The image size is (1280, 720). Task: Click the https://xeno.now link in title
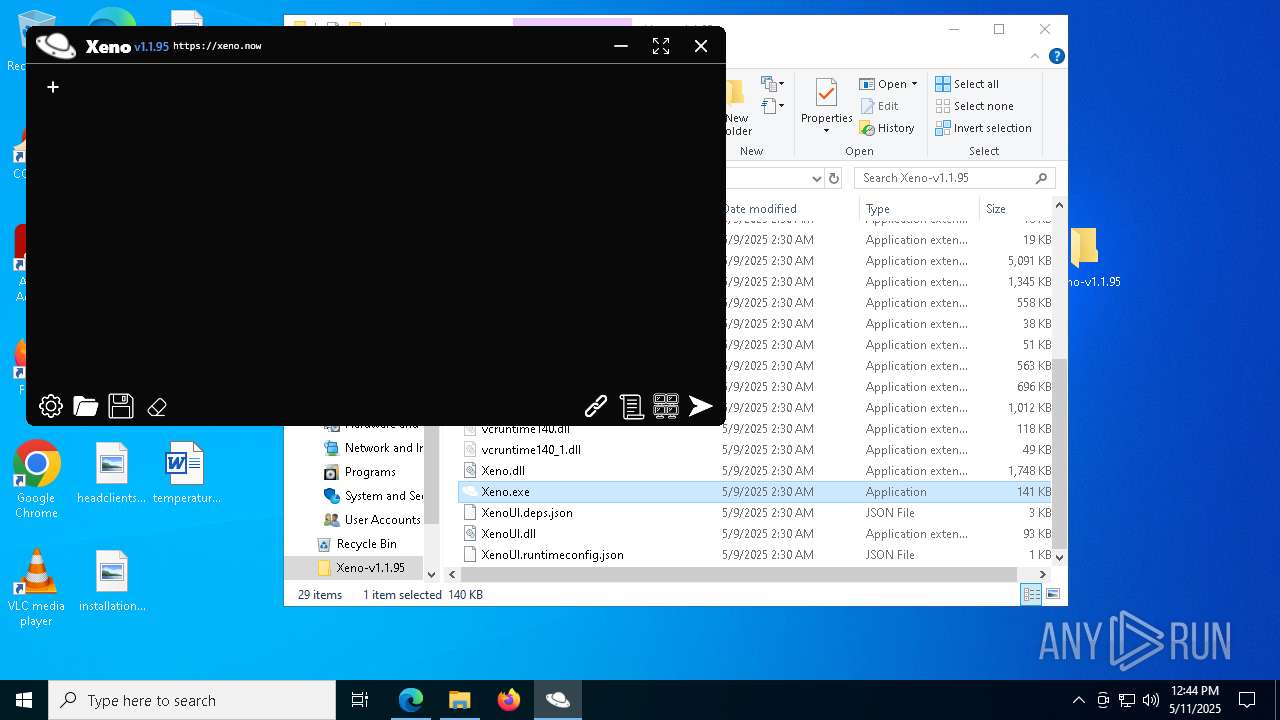point(217,46)
